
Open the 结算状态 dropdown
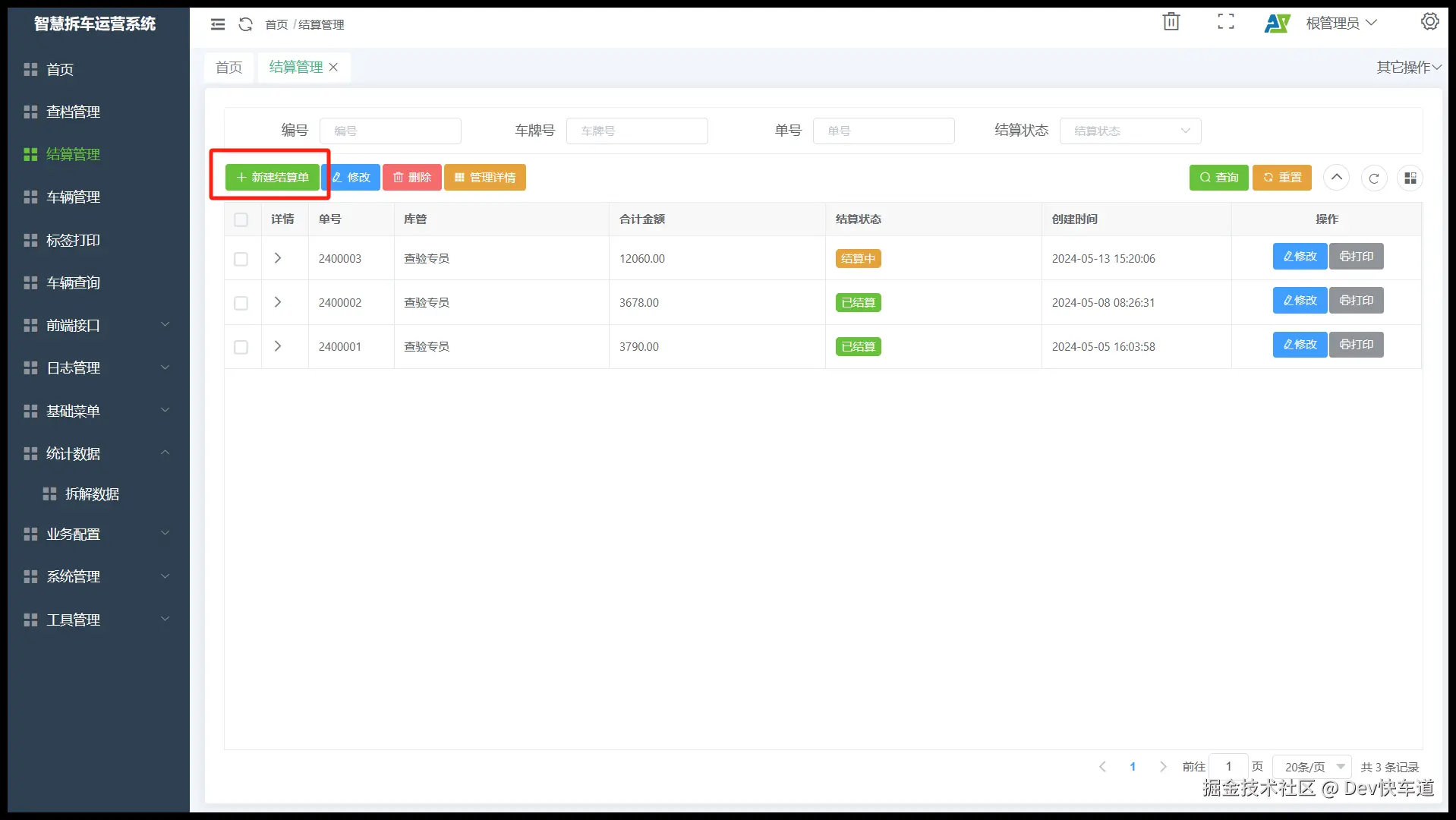1130,131
